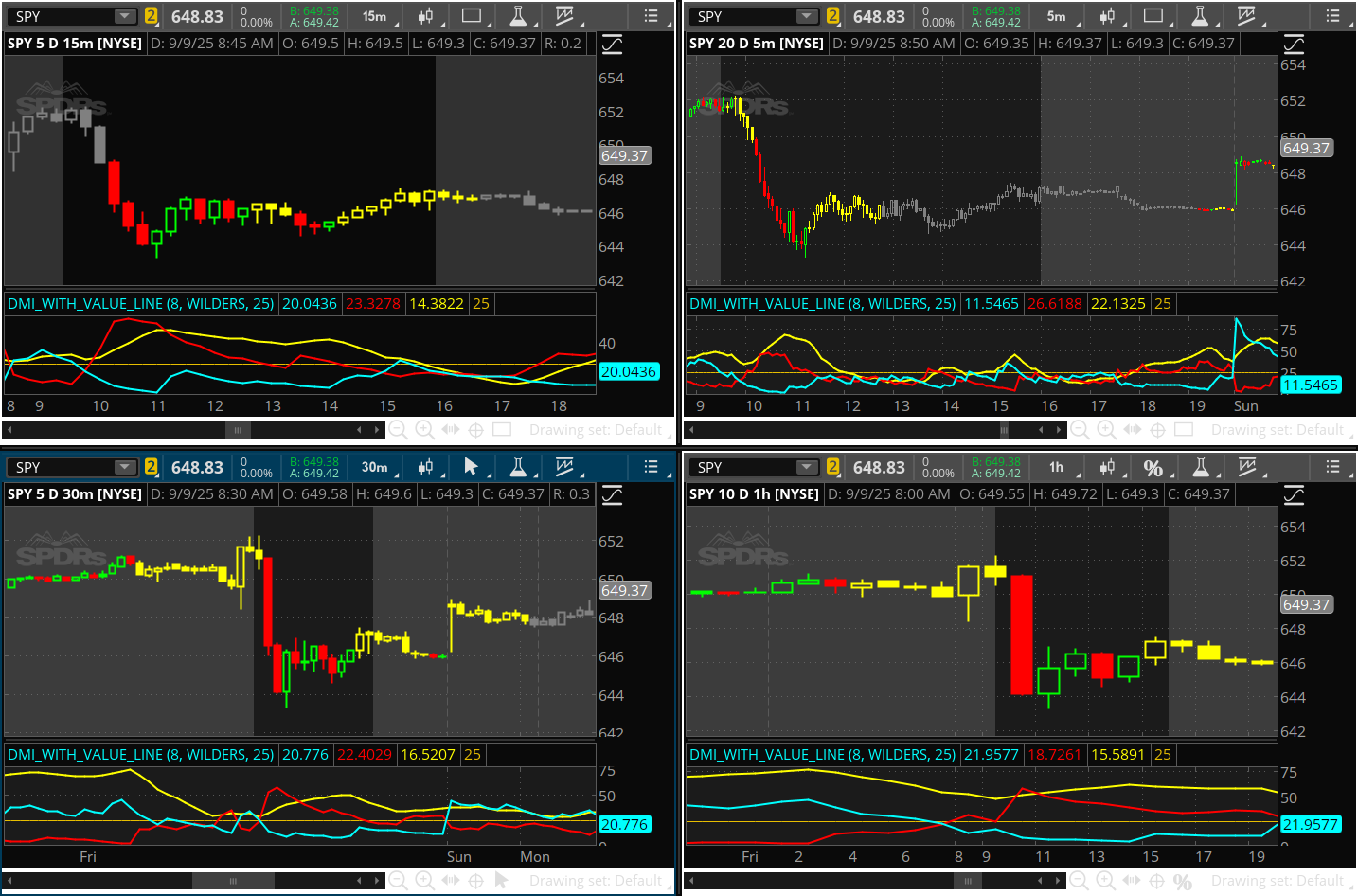This screenshot has height=896, width=1358.
Task: Toggle price scale icon on 1h chart
Action: tap(1294, 494)
